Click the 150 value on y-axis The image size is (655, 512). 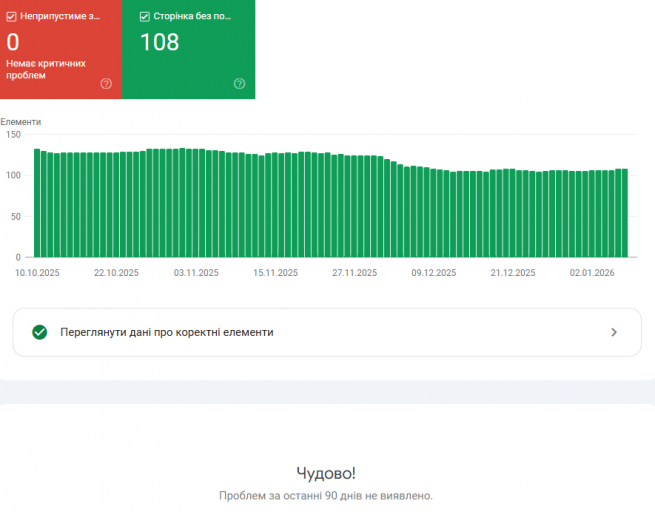[13, 134]
